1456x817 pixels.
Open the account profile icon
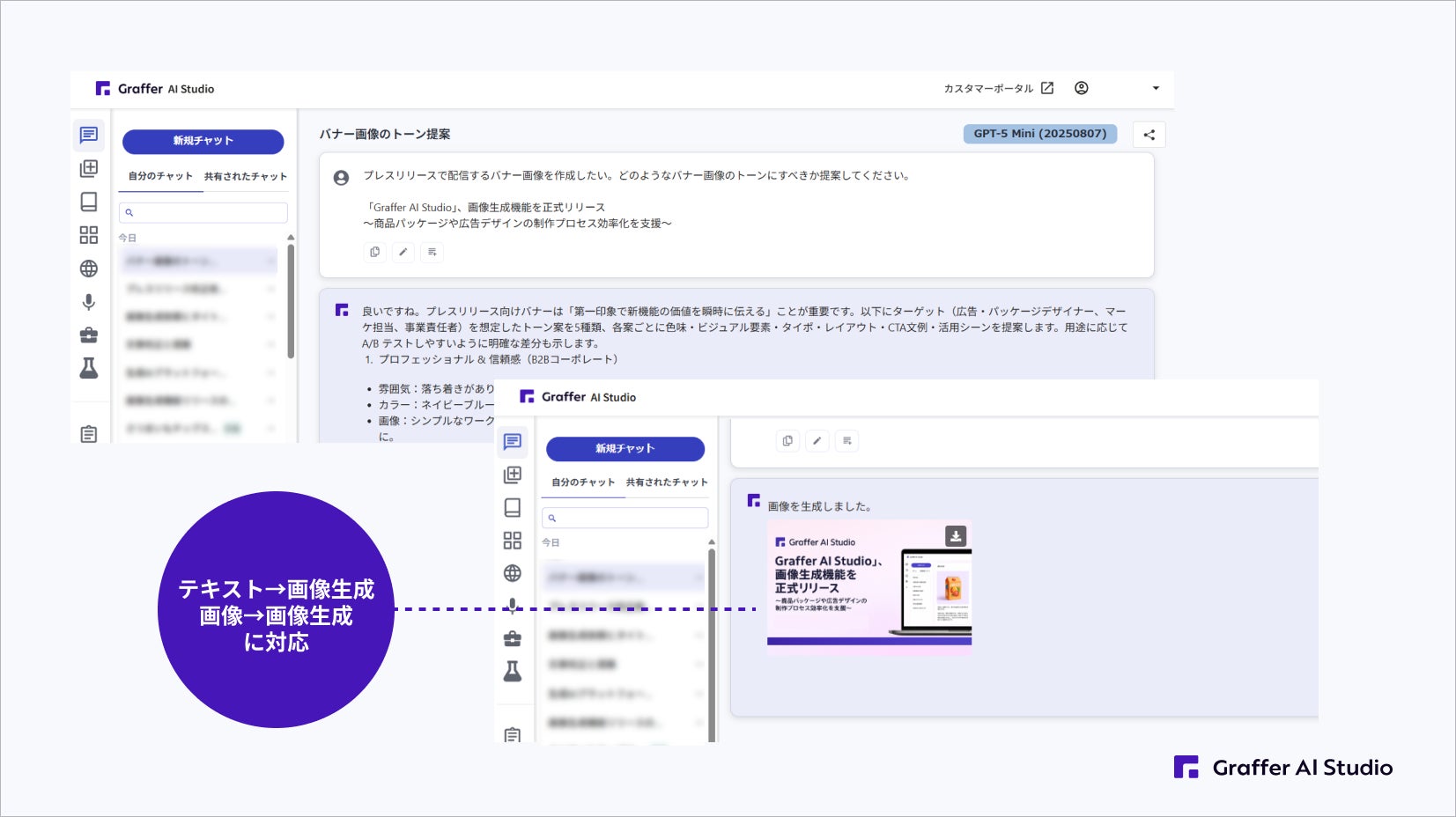pyautogui.click(x=1082, y=88)
